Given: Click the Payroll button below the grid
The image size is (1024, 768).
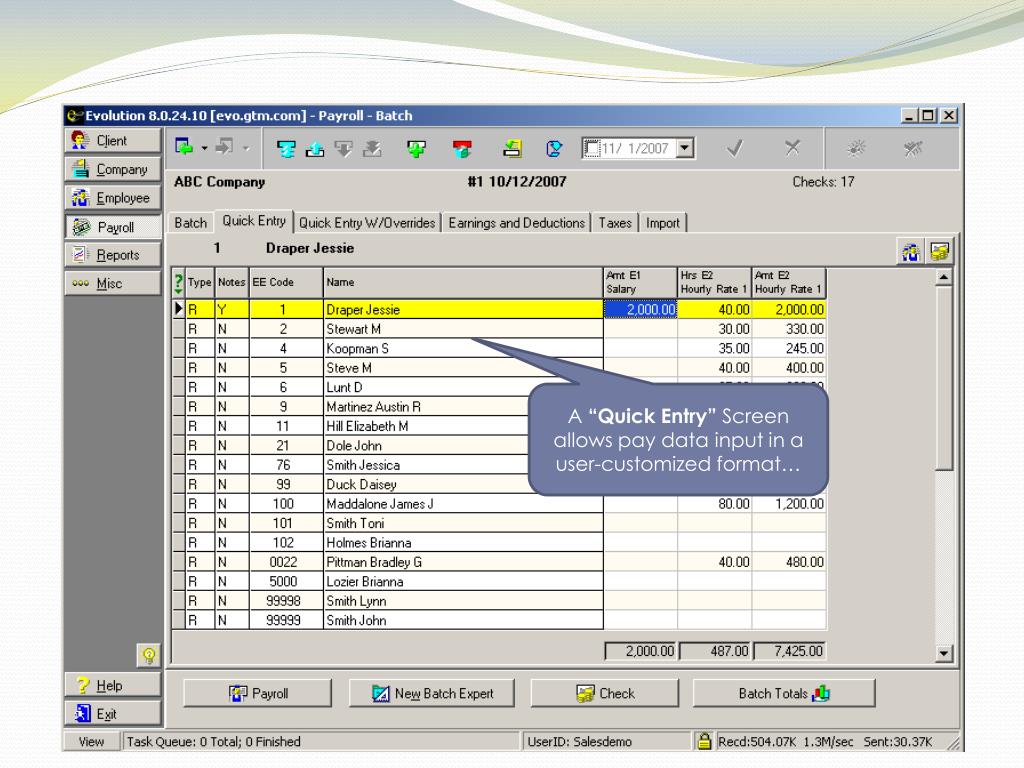Looking at the screenshot, I should tap(258, 694).
